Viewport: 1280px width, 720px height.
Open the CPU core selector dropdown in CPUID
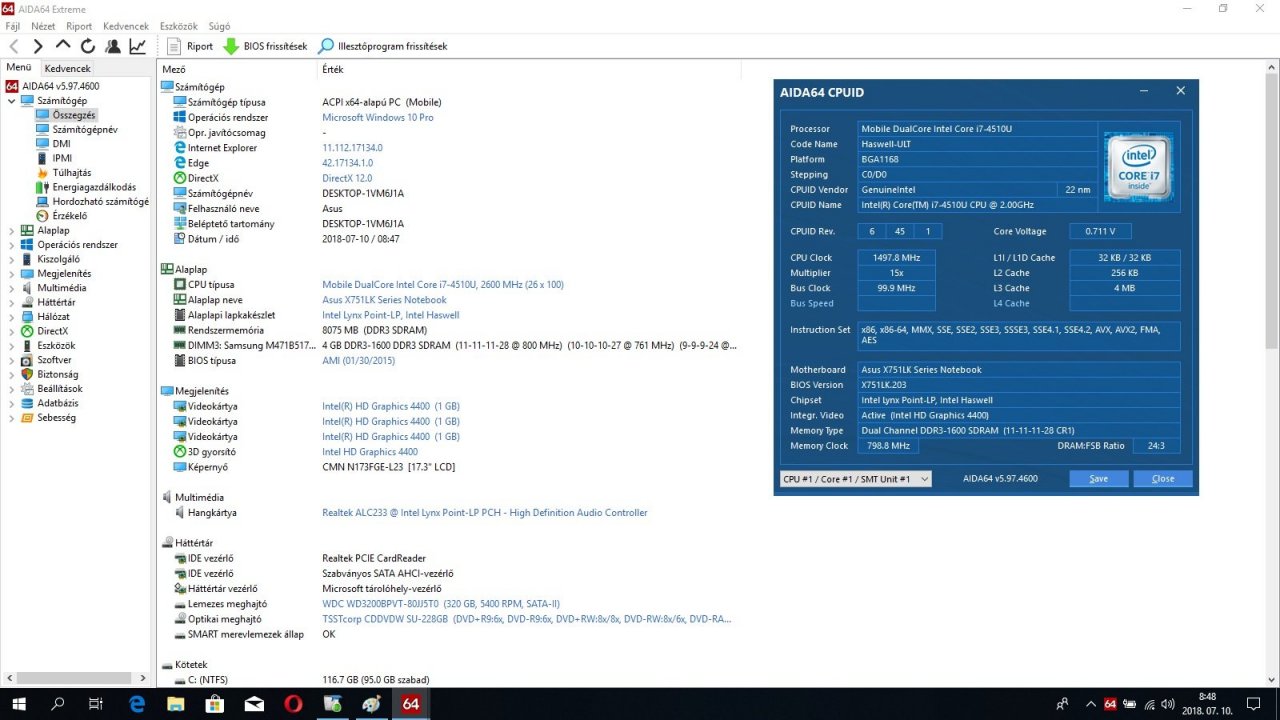click(x=855, y=479)
